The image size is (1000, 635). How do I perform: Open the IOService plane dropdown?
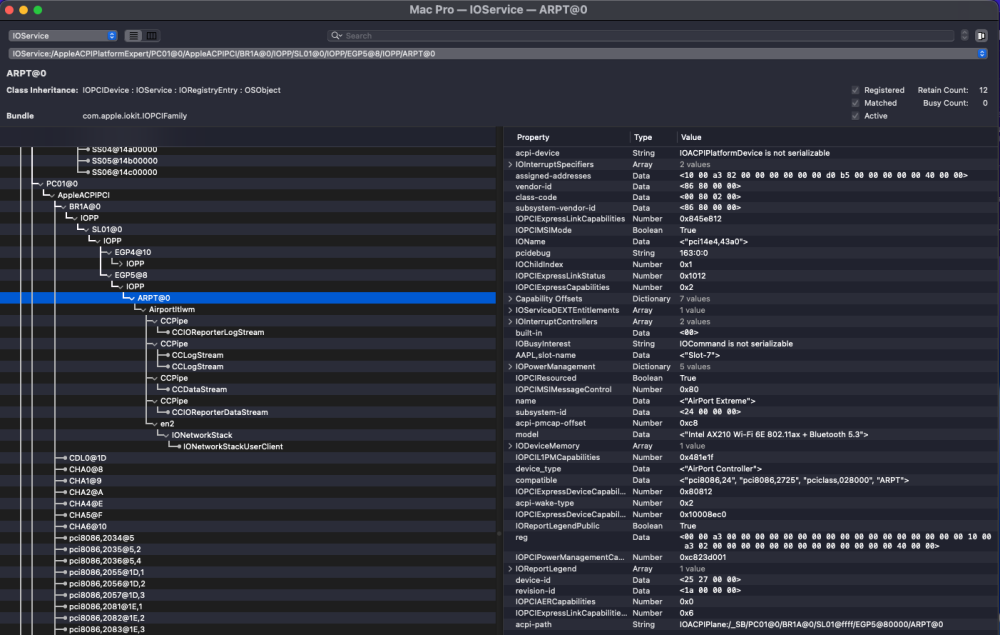(x=62, y=36)
